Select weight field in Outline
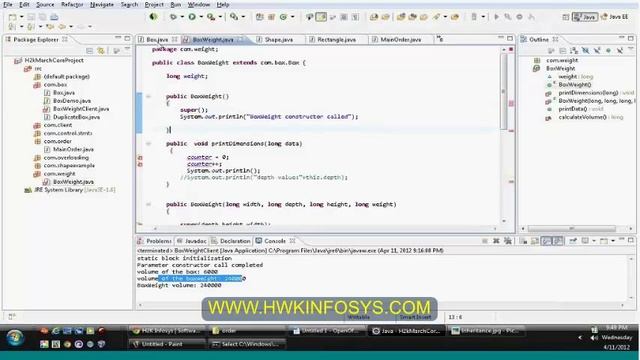The height and width of the screenshot is (360, 640). tap(576, 77)
